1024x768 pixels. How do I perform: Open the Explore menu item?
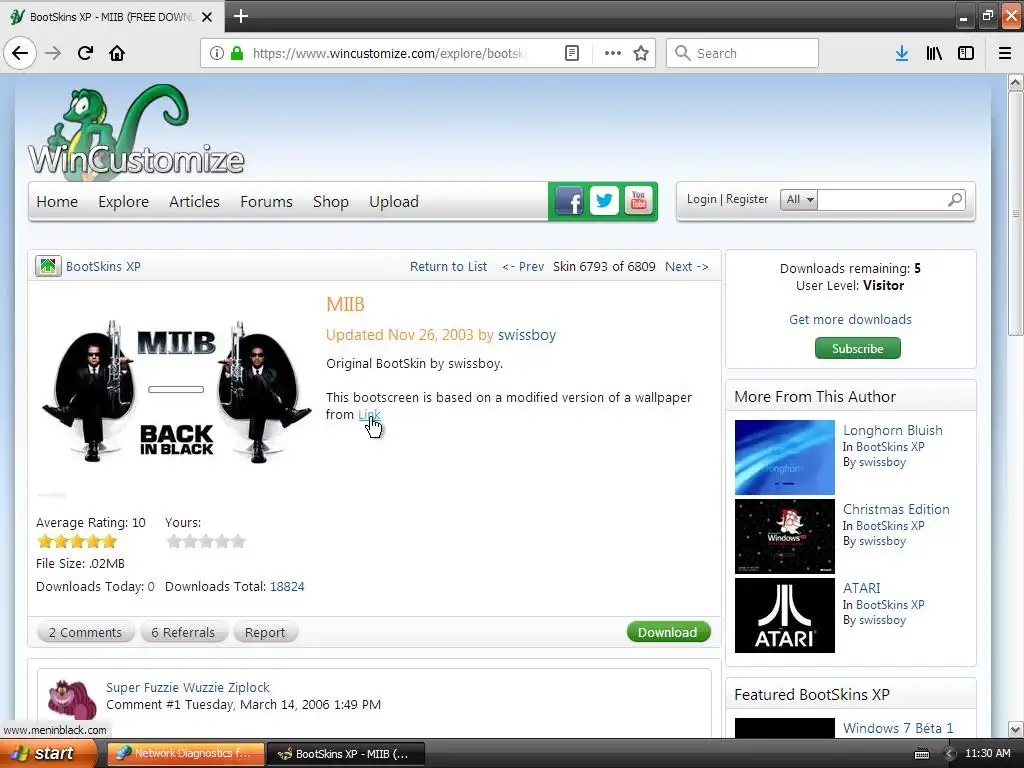click(123, 201)
